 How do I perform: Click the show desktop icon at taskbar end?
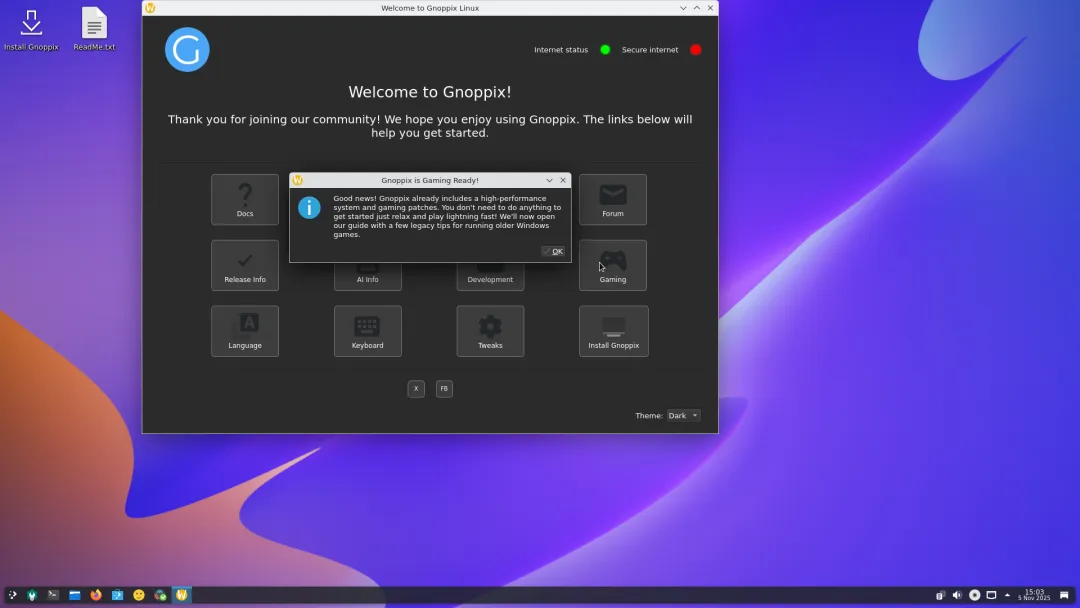coord(1064,595)
